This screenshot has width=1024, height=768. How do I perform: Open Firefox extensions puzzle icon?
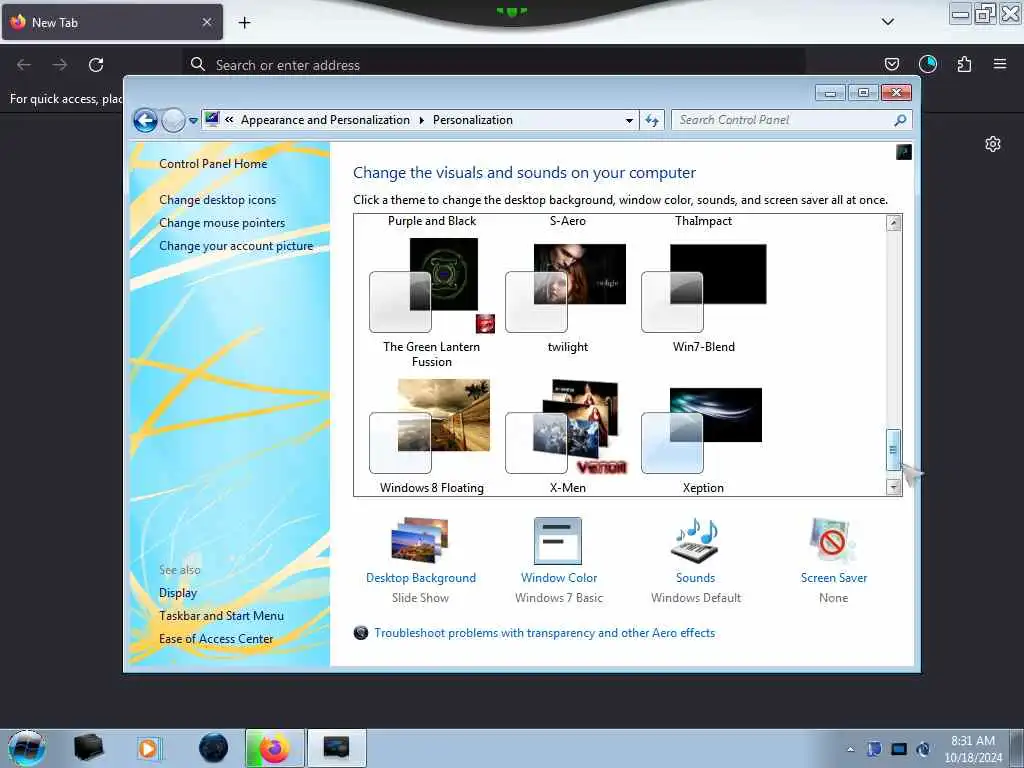click(x=964, y=64)
